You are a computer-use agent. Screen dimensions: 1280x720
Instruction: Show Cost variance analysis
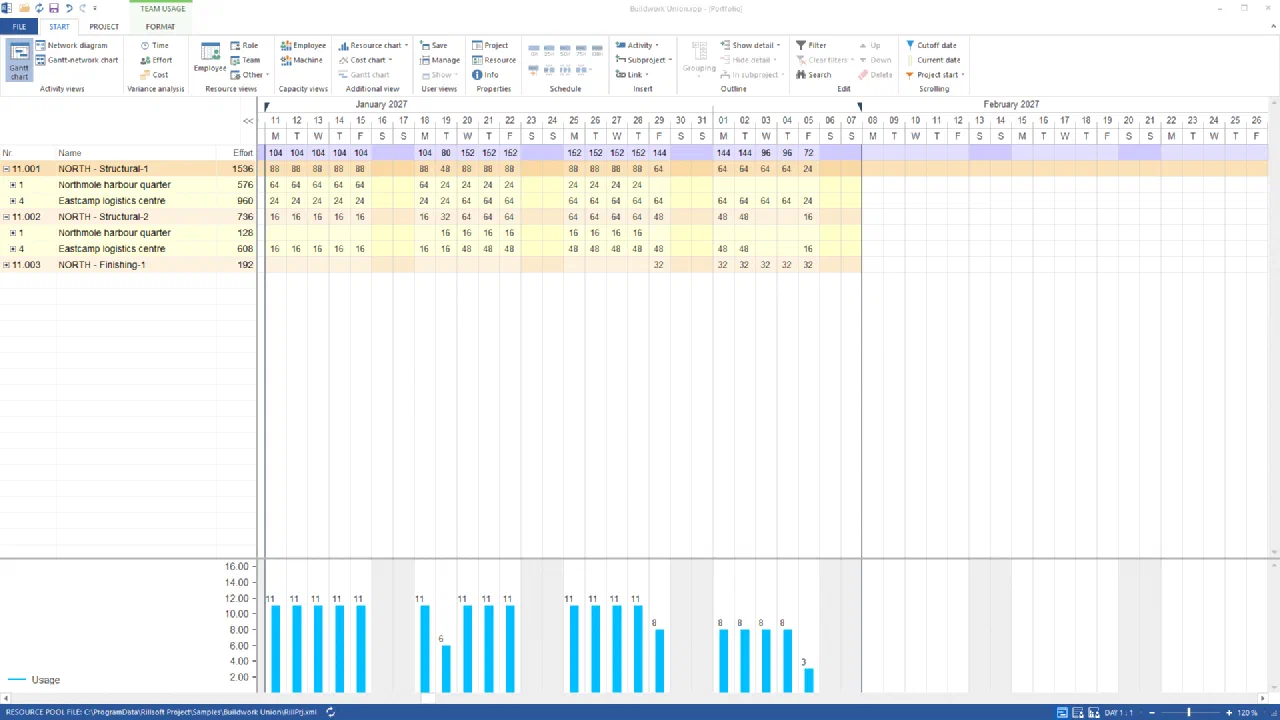tap(154, 75)
